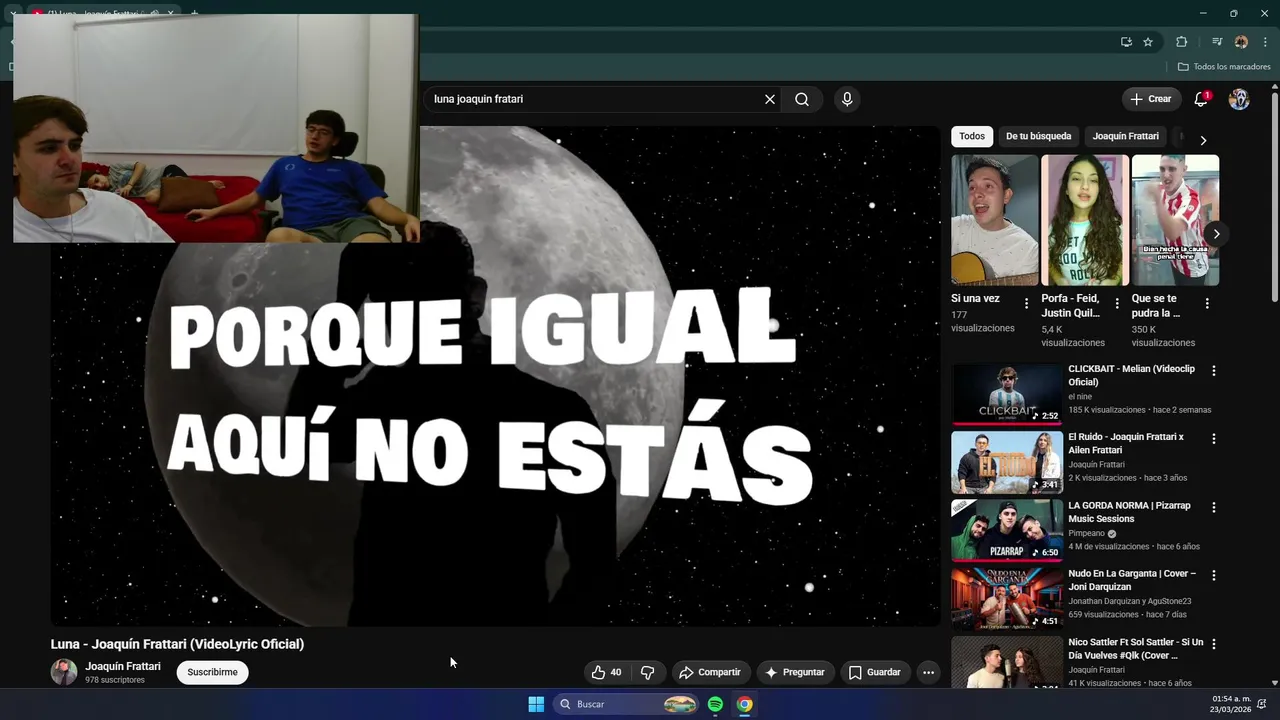Click the LA GORDA NORMA Pizarrap thumbnail
1280x720 pixels.
pyautogui.click(x=1007, y=530)
